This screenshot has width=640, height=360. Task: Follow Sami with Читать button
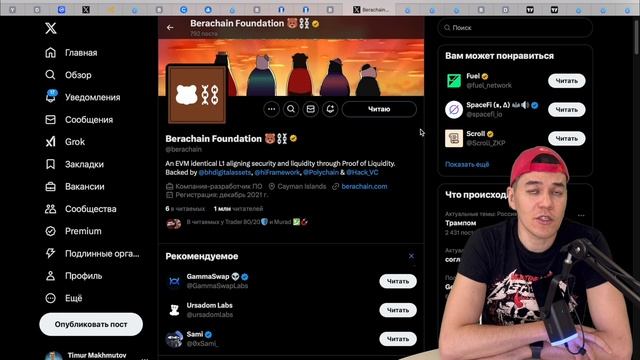pyautogui.click(x=398, y=339)
